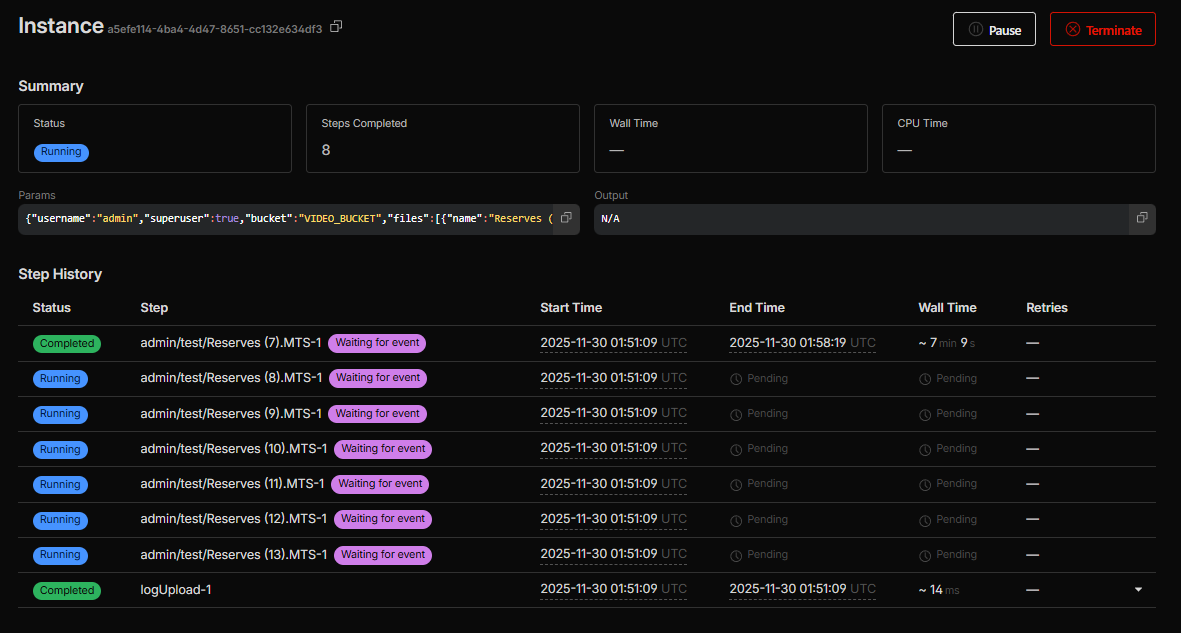Screen dimensions: 1181x633
Task: Click the Steps Completed value 8
Action: click(326, 150)
